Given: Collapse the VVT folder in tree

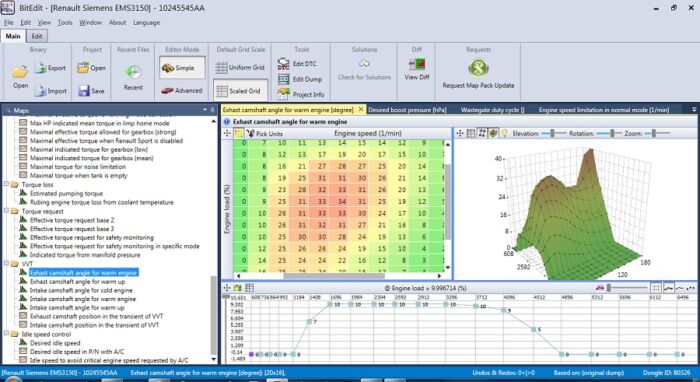Looking at the screenshot, I should click(7, 264).
